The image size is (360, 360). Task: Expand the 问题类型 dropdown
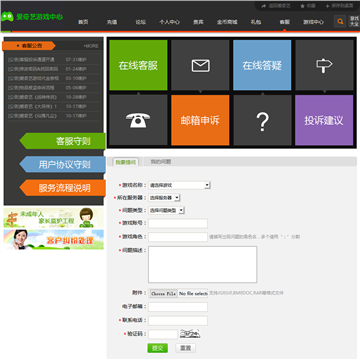166,210
